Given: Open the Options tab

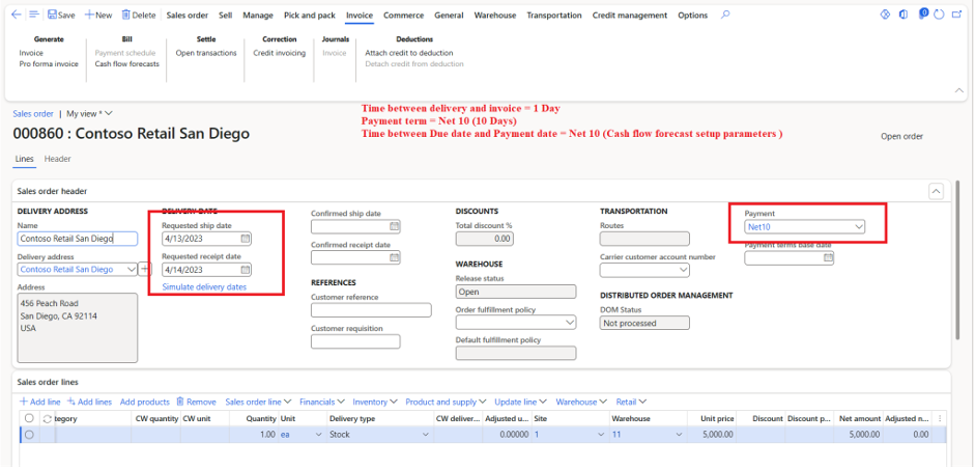Looking at the screenshot, I should pyautogui.click(x=692, y=15).
